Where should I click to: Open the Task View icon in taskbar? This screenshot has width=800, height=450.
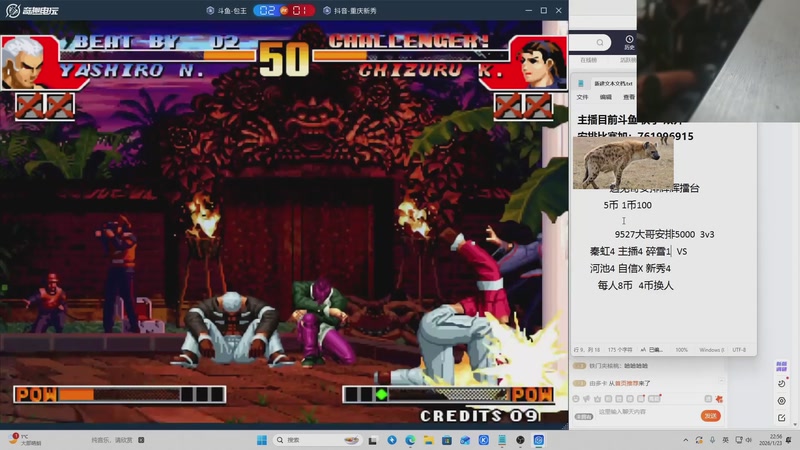pos(372,440)
